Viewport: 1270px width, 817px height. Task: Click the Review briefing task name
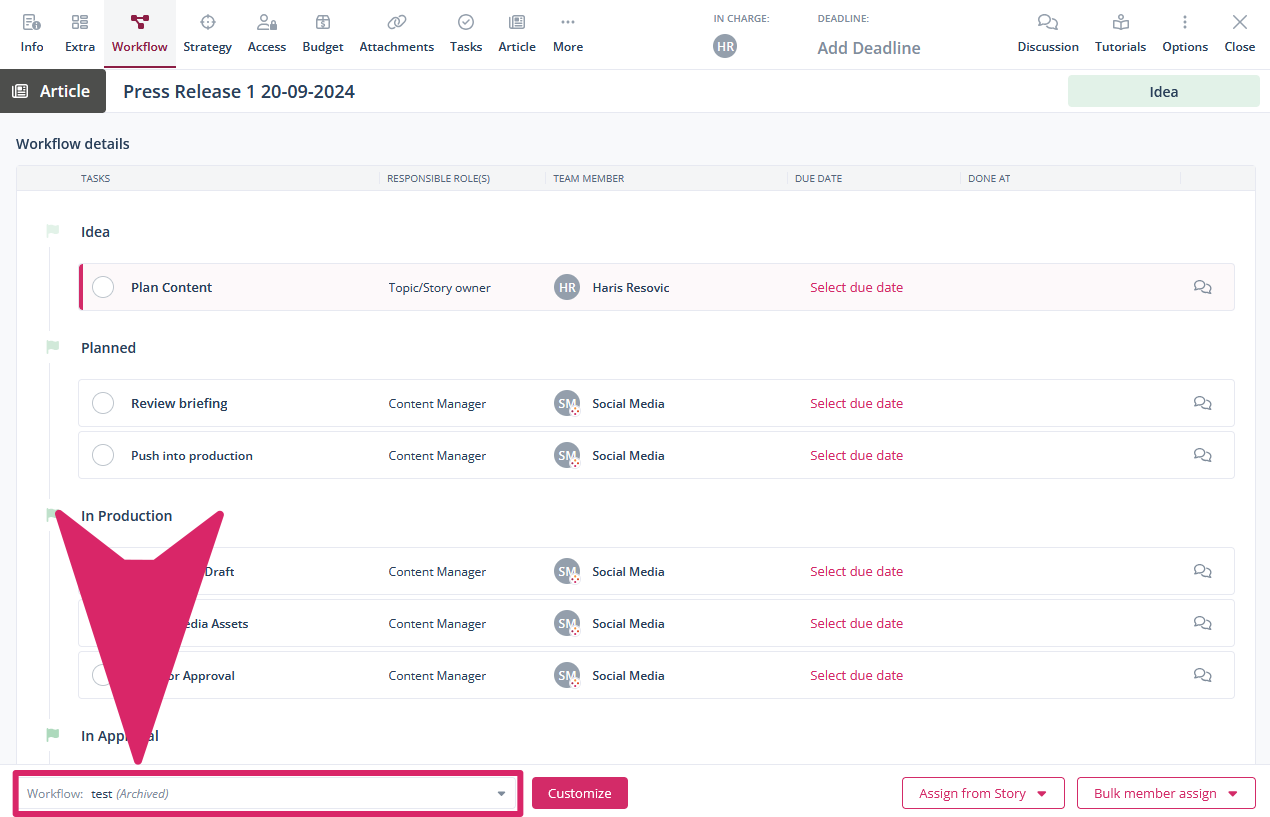coord(179,403)
